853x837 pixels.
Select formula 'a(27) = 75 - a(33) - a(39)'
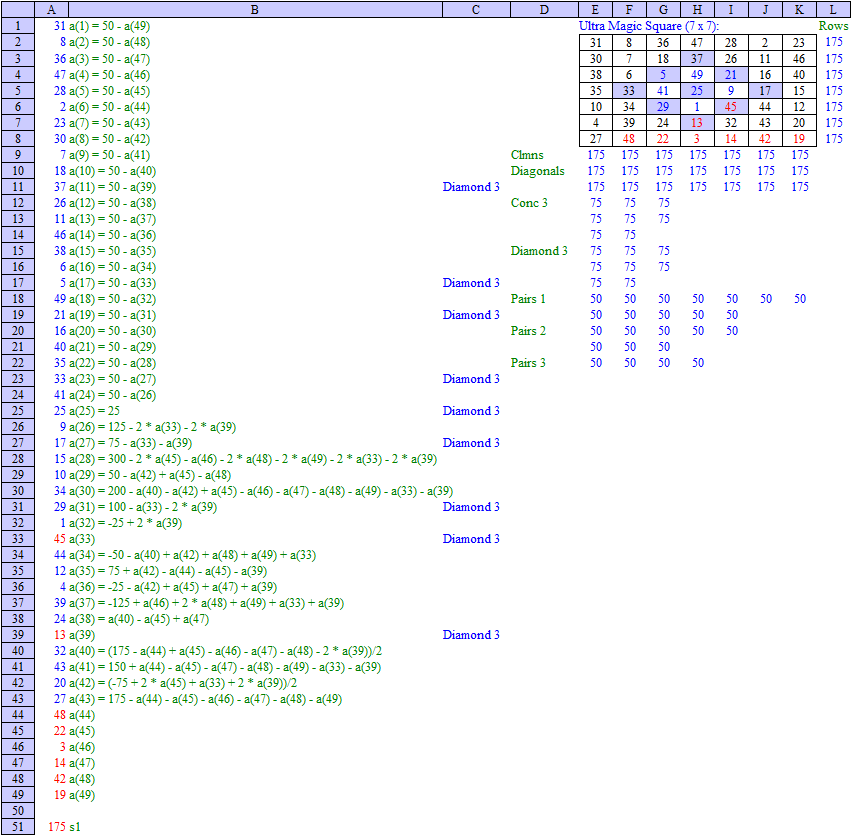(131, 443)
